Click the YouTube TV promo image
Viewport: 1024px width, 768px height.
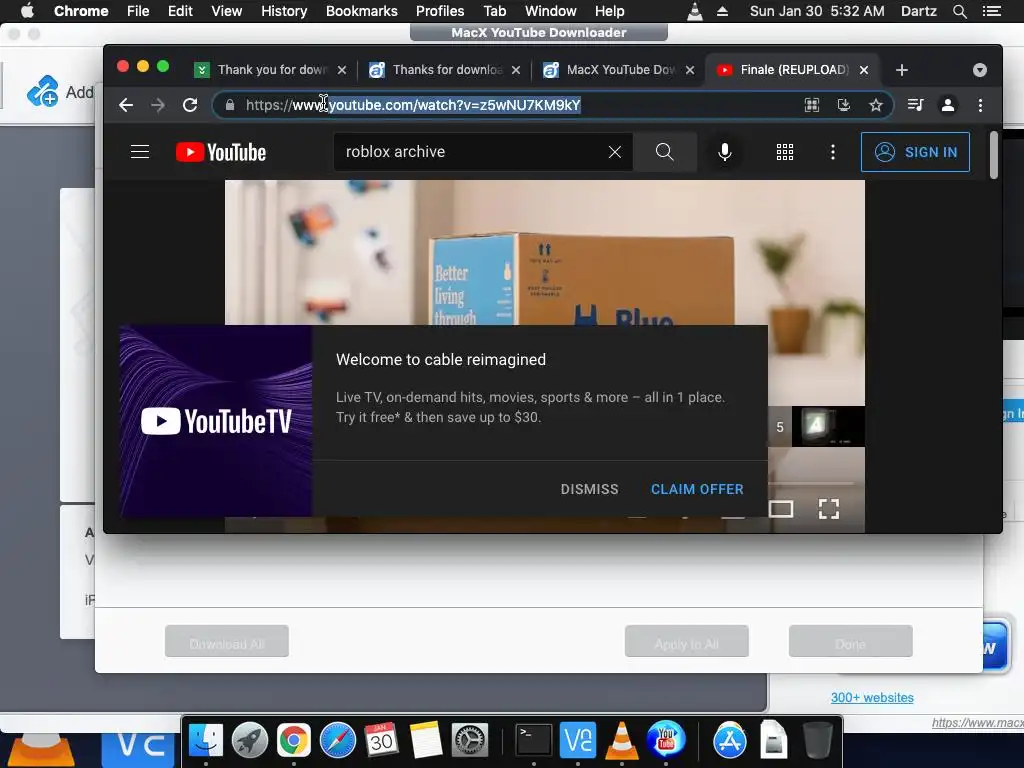pyautogui.click(x=216, y=421)
